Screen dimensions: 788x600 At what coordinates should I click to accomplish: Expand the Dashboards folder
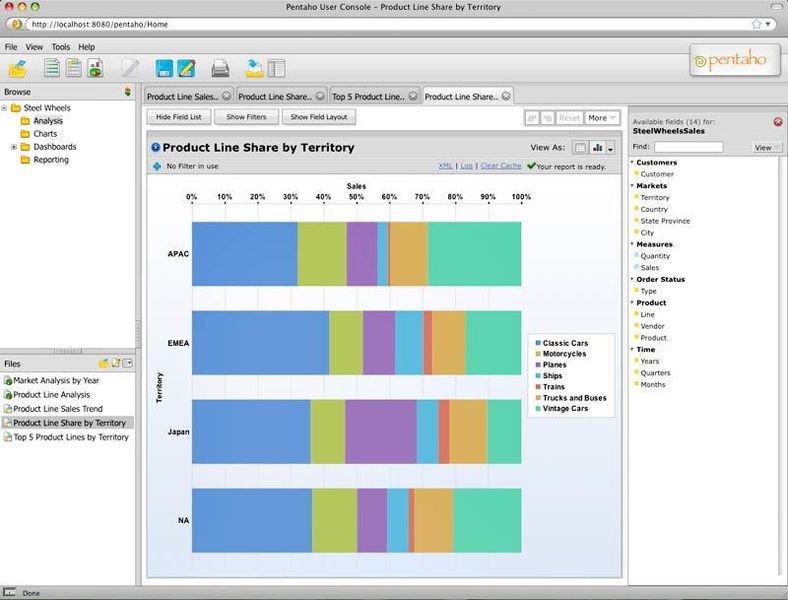coord(14,147)
